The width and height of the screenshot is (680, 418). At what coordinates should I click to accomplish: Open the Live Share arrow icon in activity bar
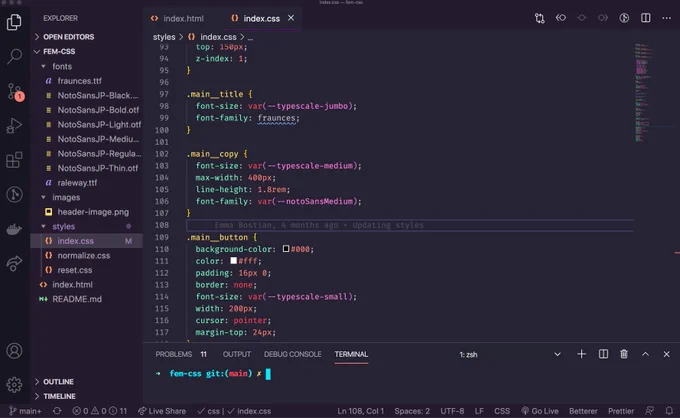coord(14,263)
